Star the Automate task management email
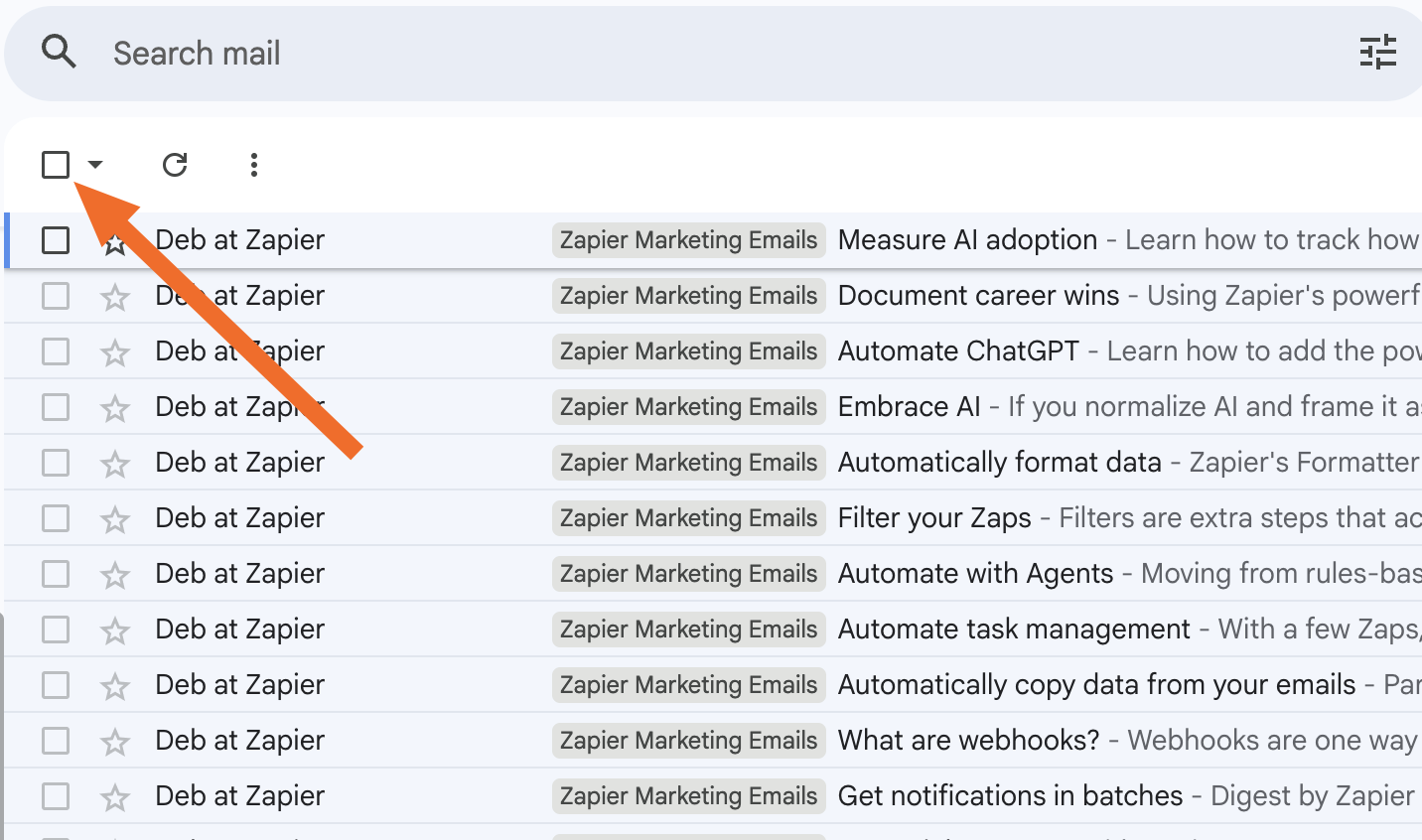Screen dimensions: 1422x840 tap(115, 630)
